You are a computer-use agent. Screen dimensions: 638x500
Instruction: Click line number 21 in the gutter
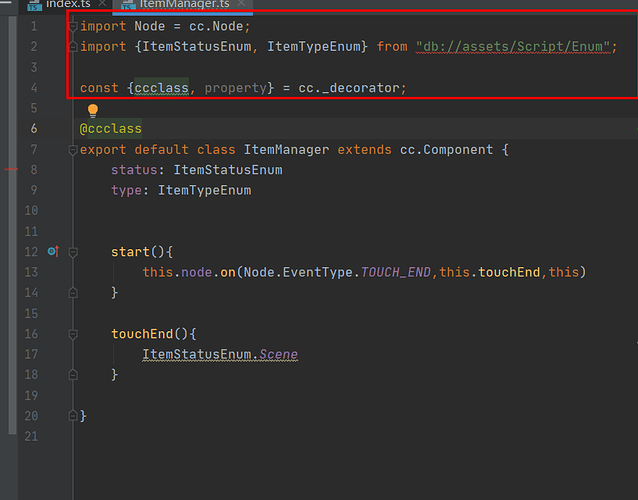coord(31,437)
